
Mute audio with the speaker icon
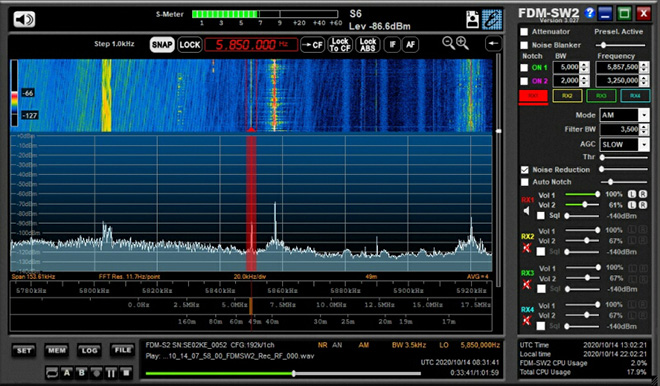[x=24, y=19]
